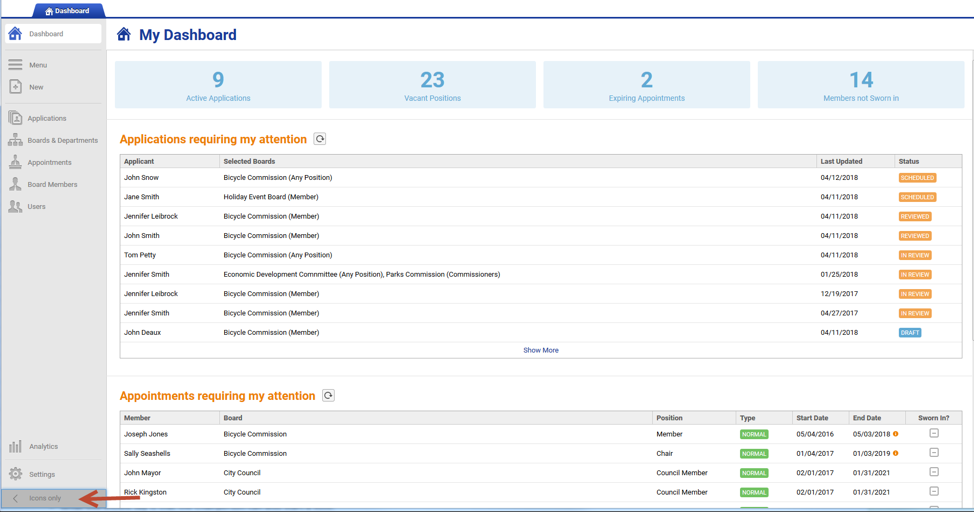
Task: Open the Dashboard tab at top
Action: (x=68, y=11)
